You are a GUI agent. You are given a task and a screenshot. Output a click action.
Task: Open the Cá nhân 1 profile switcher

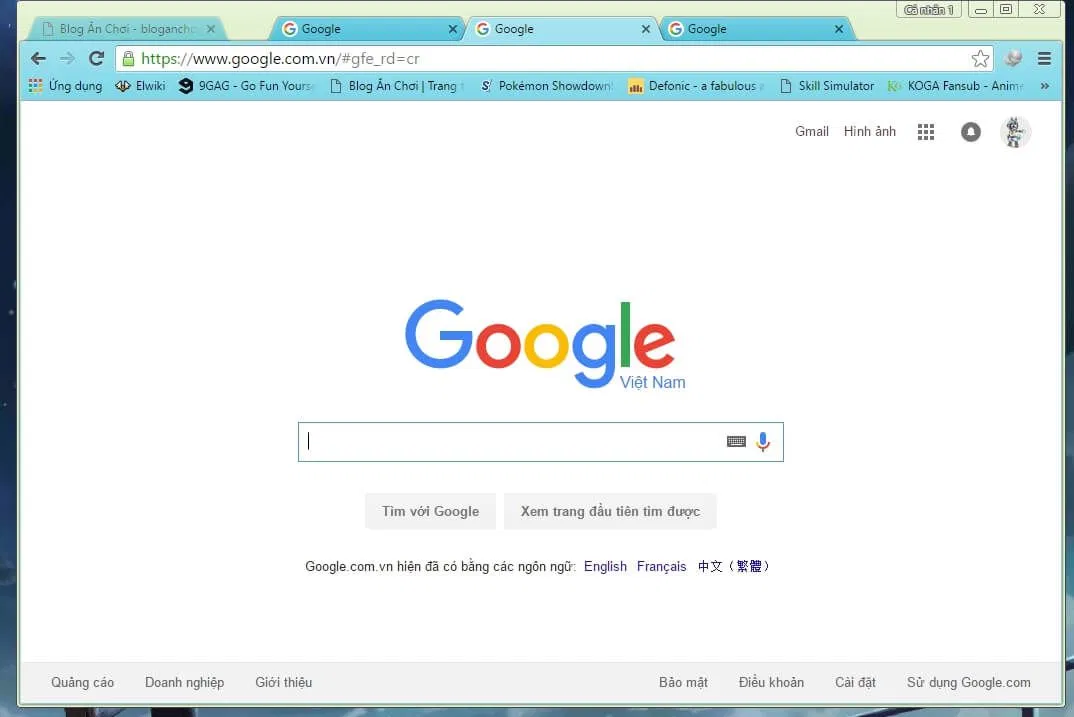929,10
